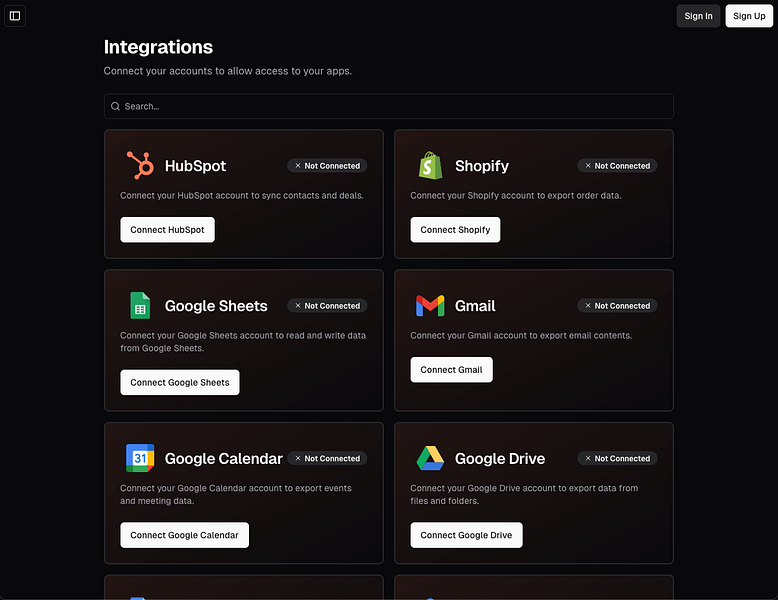Click the Google Sheets card title
Viewport: 778px width, 600px height.
coord(216,306)
